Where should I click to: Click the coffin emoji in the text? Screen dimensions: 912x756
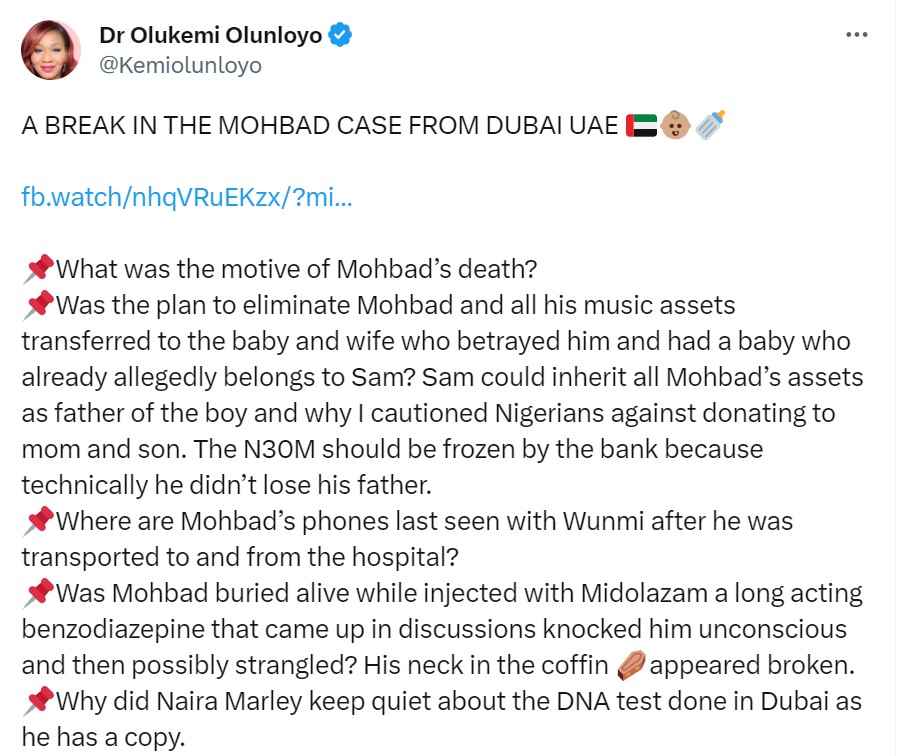tap(631, 665)
